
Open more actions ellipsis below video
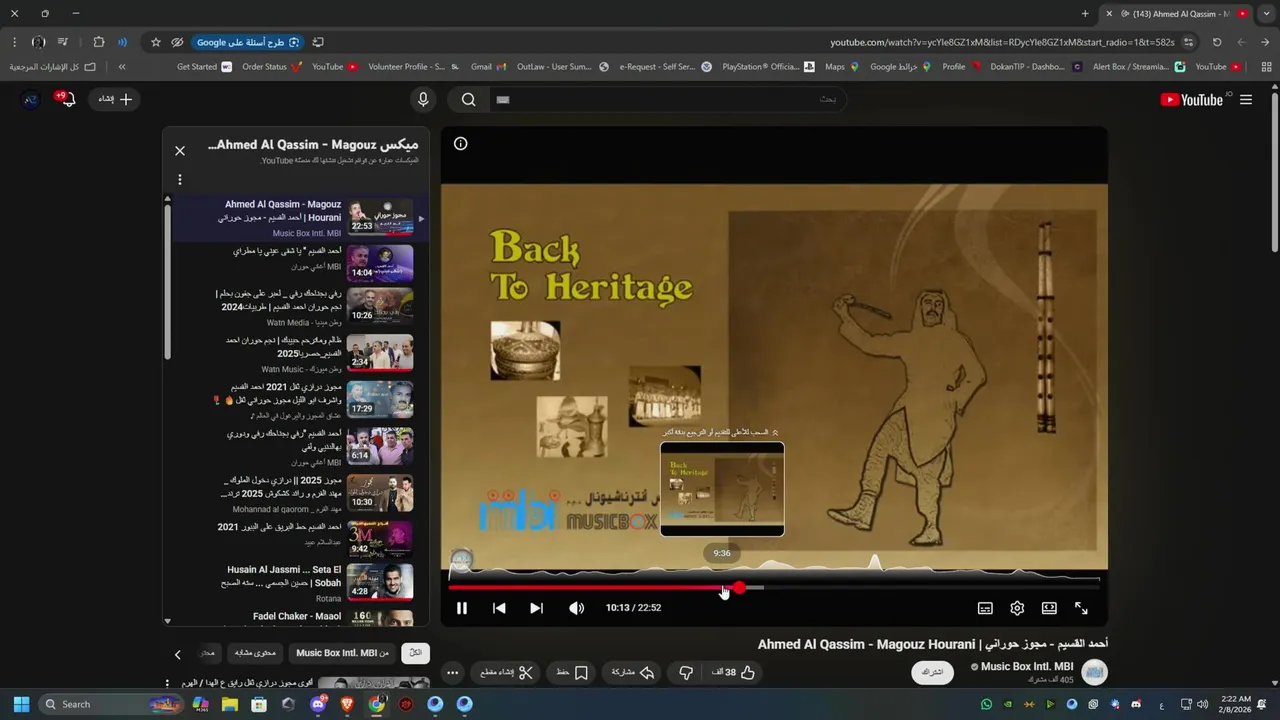coord(452,673)
